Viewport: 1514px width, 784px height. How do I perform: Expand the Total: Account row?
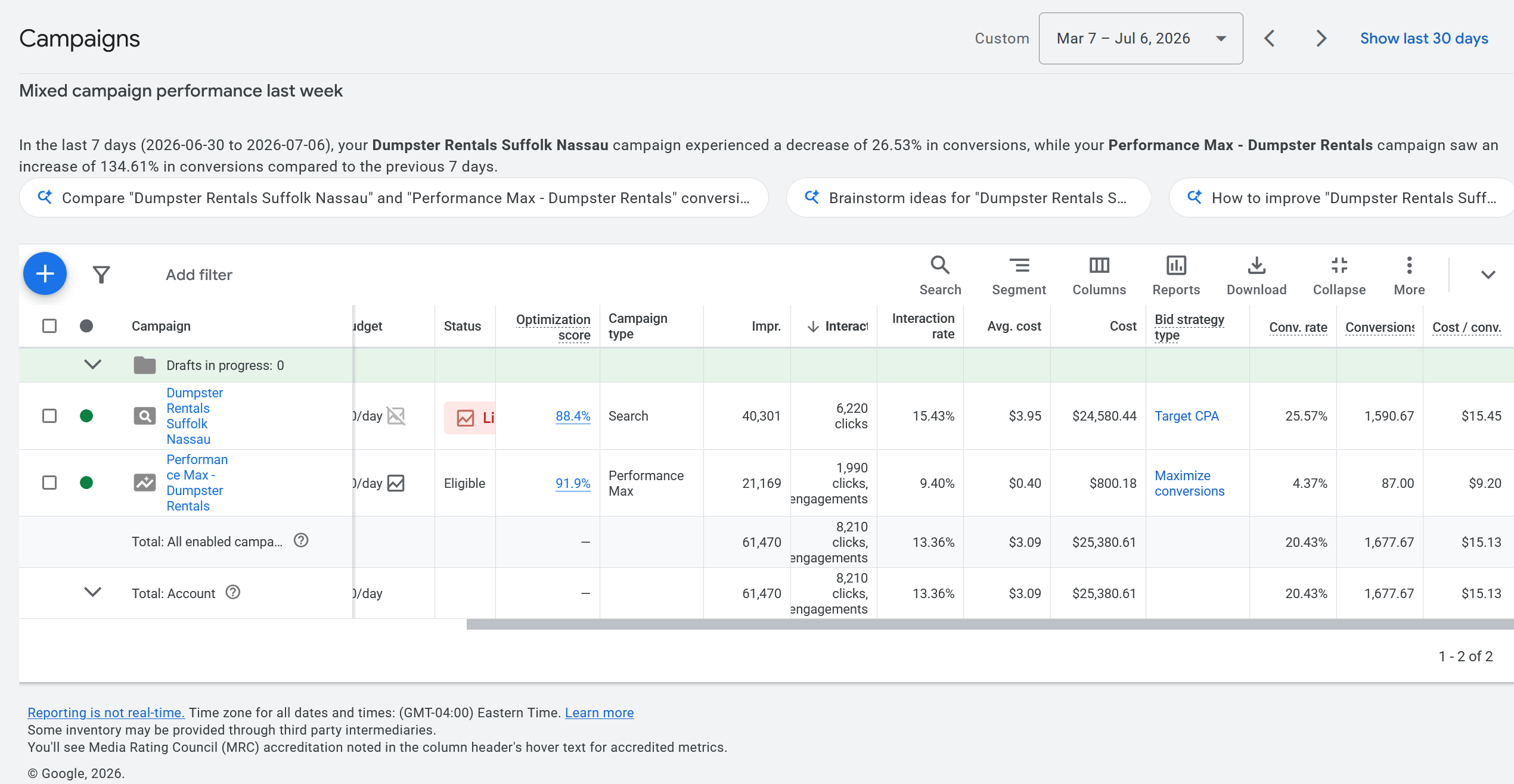[x=92, y=592]
